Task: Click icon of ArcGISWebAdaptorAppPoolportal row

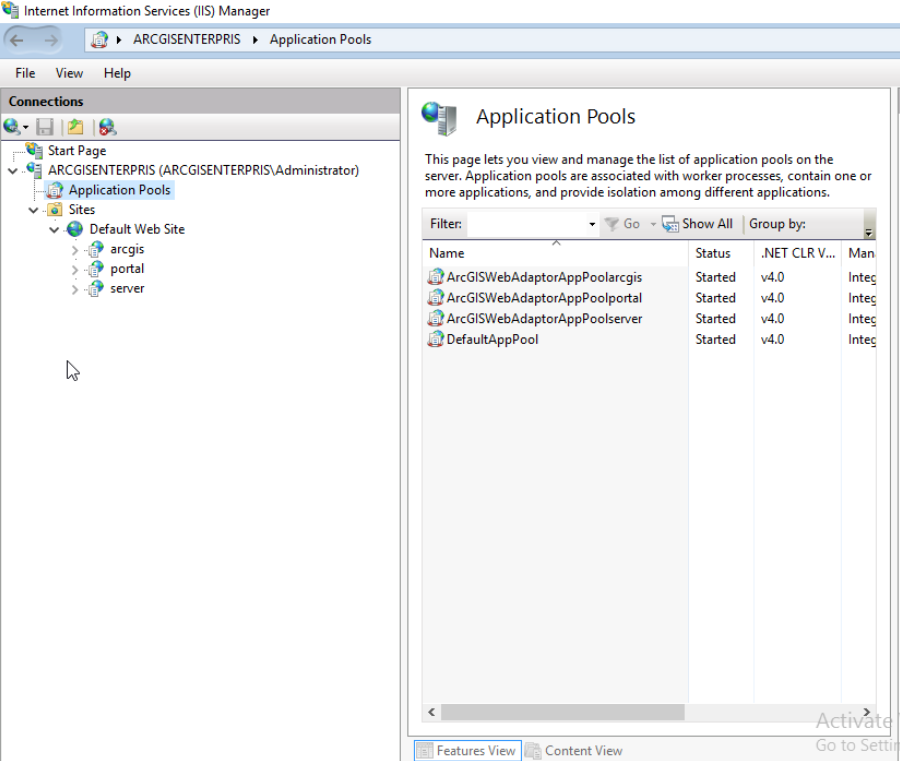Action: tap(436, 298)
